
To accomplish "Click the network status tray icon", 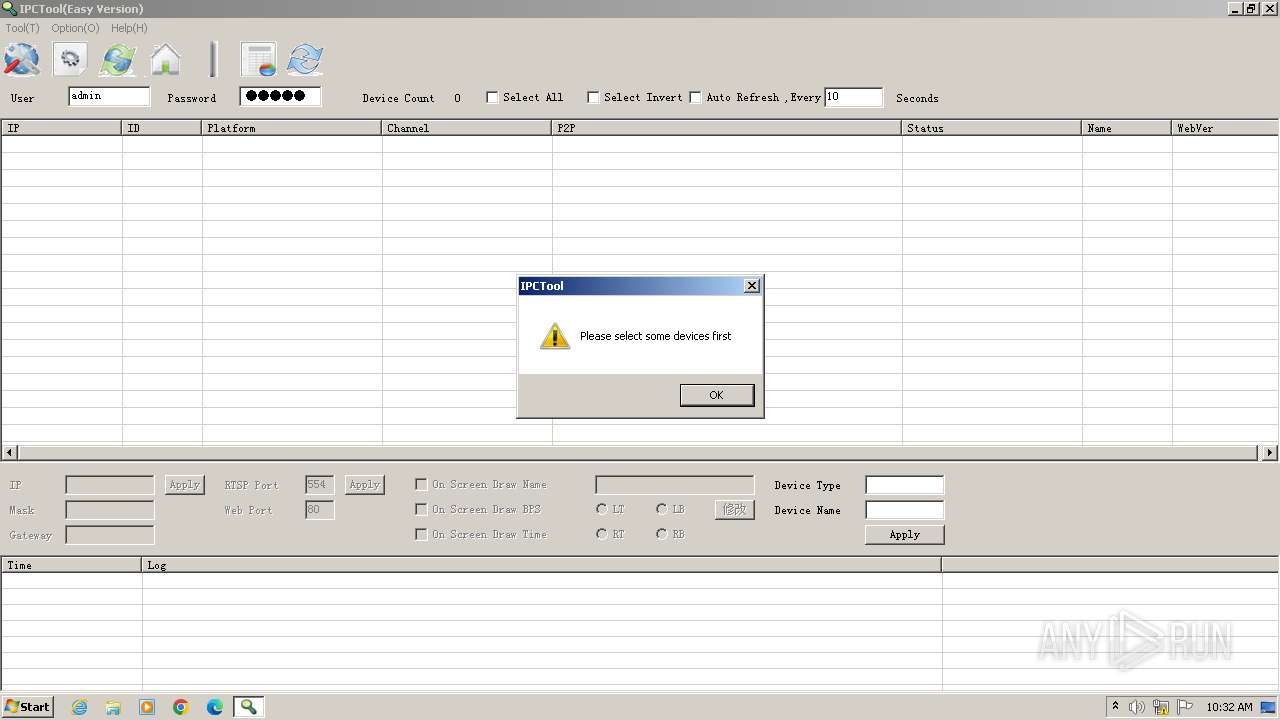I will (1161, 707).
